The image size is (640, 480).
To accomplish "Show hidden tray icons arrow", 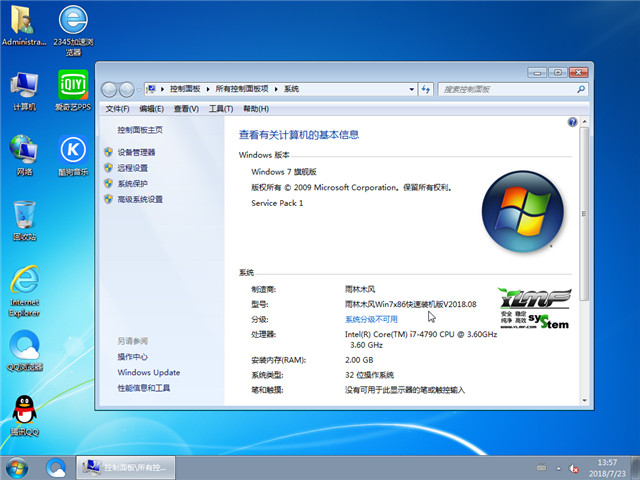I will tap(558, 468).
